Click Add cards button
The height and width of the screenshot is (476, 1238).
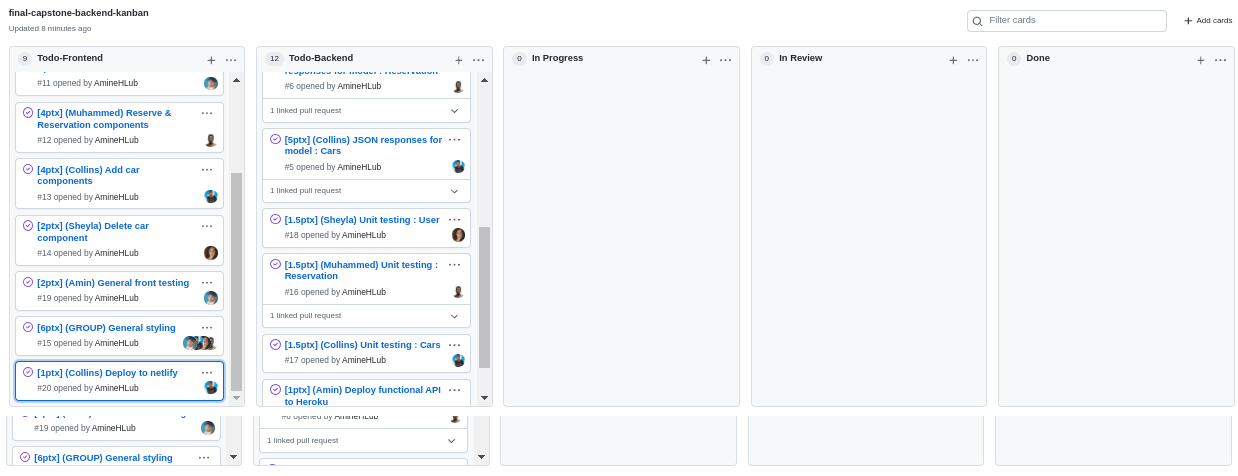pyautogui.click(x=1208, y=21)
